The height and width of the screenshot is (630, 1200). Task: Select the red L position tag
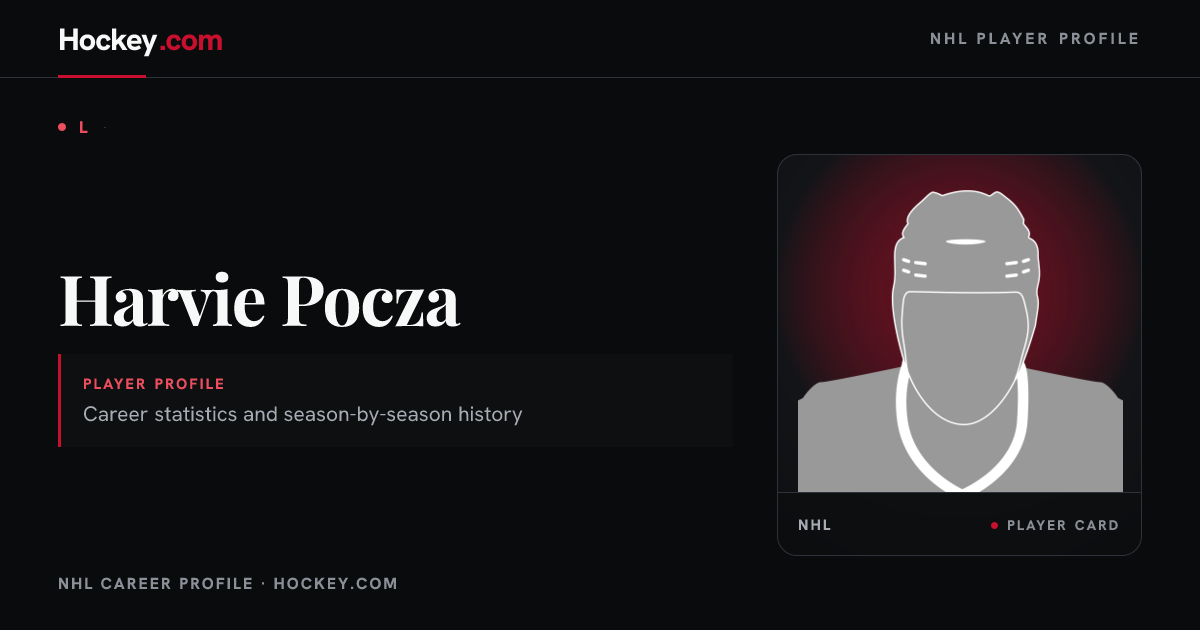click(84, 127)
